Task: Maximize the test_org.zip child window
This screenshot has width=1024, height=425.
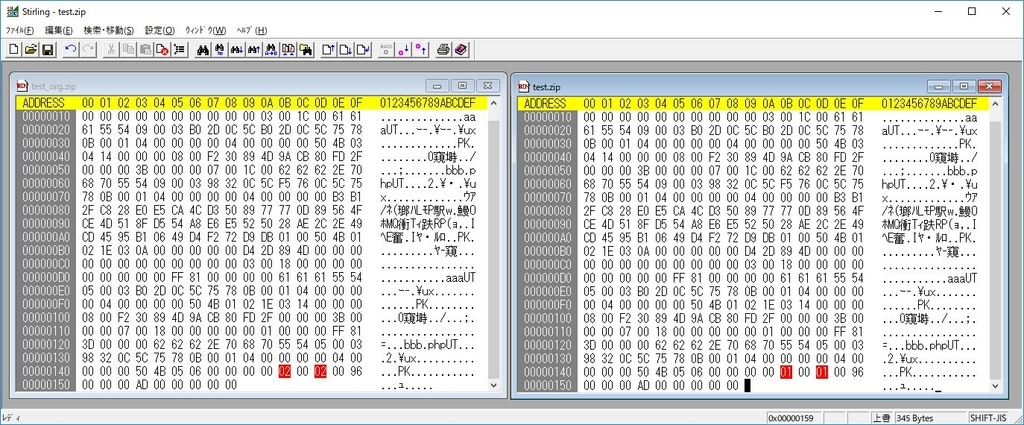Action: click(462, 86)
